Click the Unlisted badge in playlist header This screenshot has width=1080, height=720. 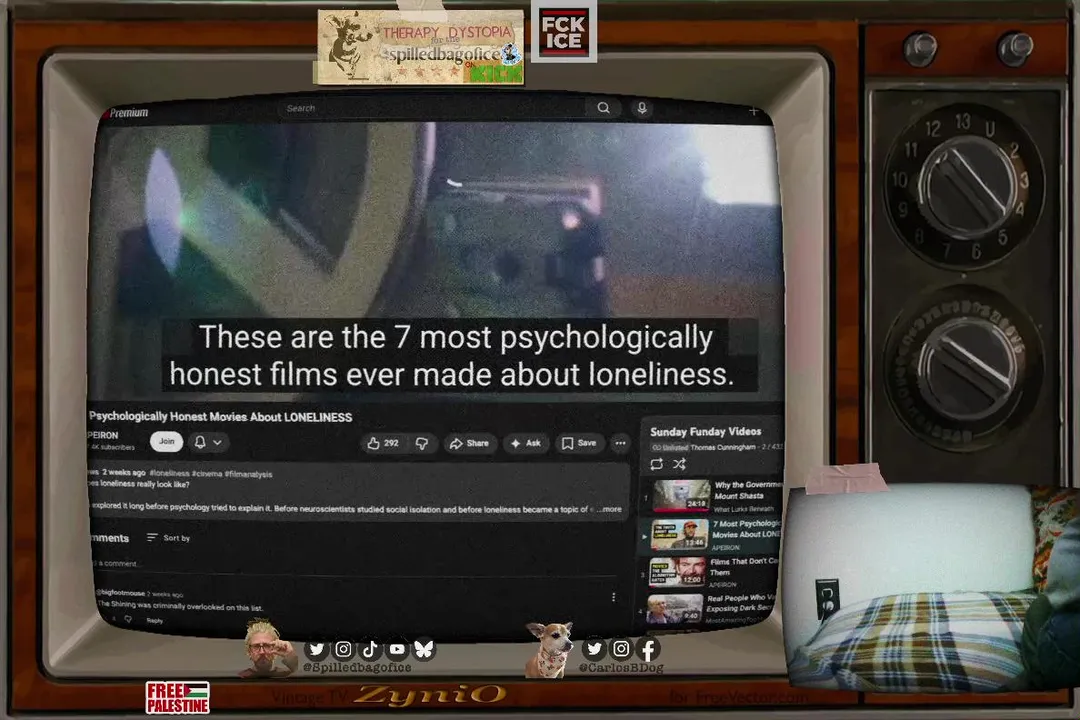(670, 447)
